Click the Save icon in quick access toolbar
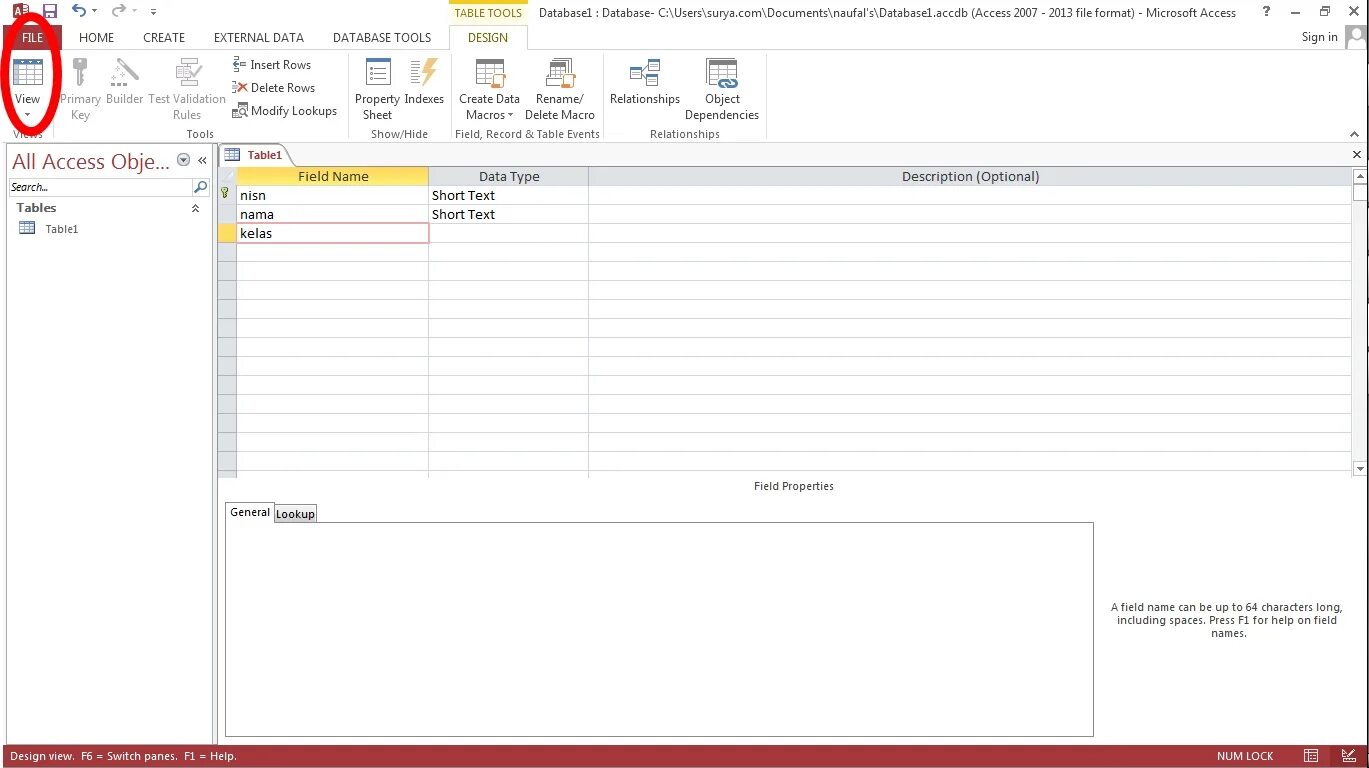Image resolution: width=1369 pixels, height=768 pixels. tap(49, 11)
